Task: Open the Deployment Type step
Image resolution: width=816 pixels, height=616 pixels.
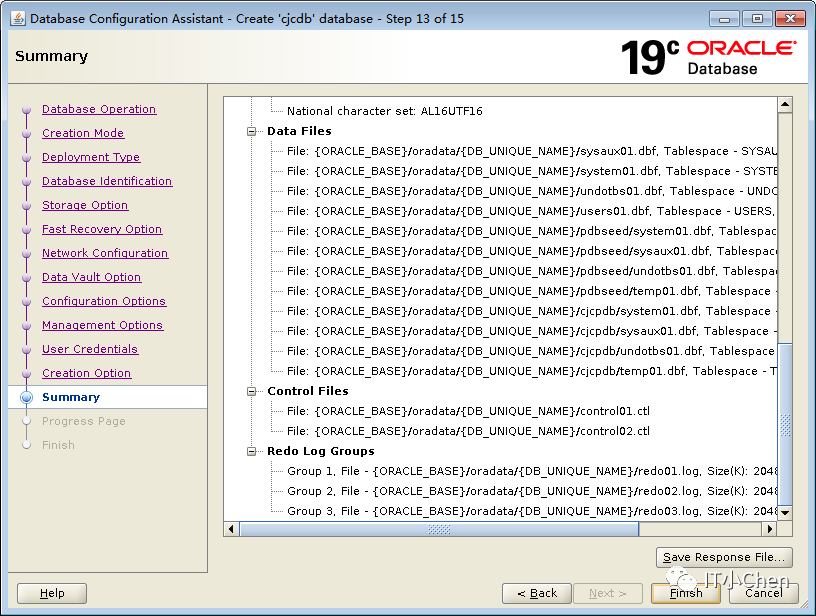Action: (x=91, y=157)
